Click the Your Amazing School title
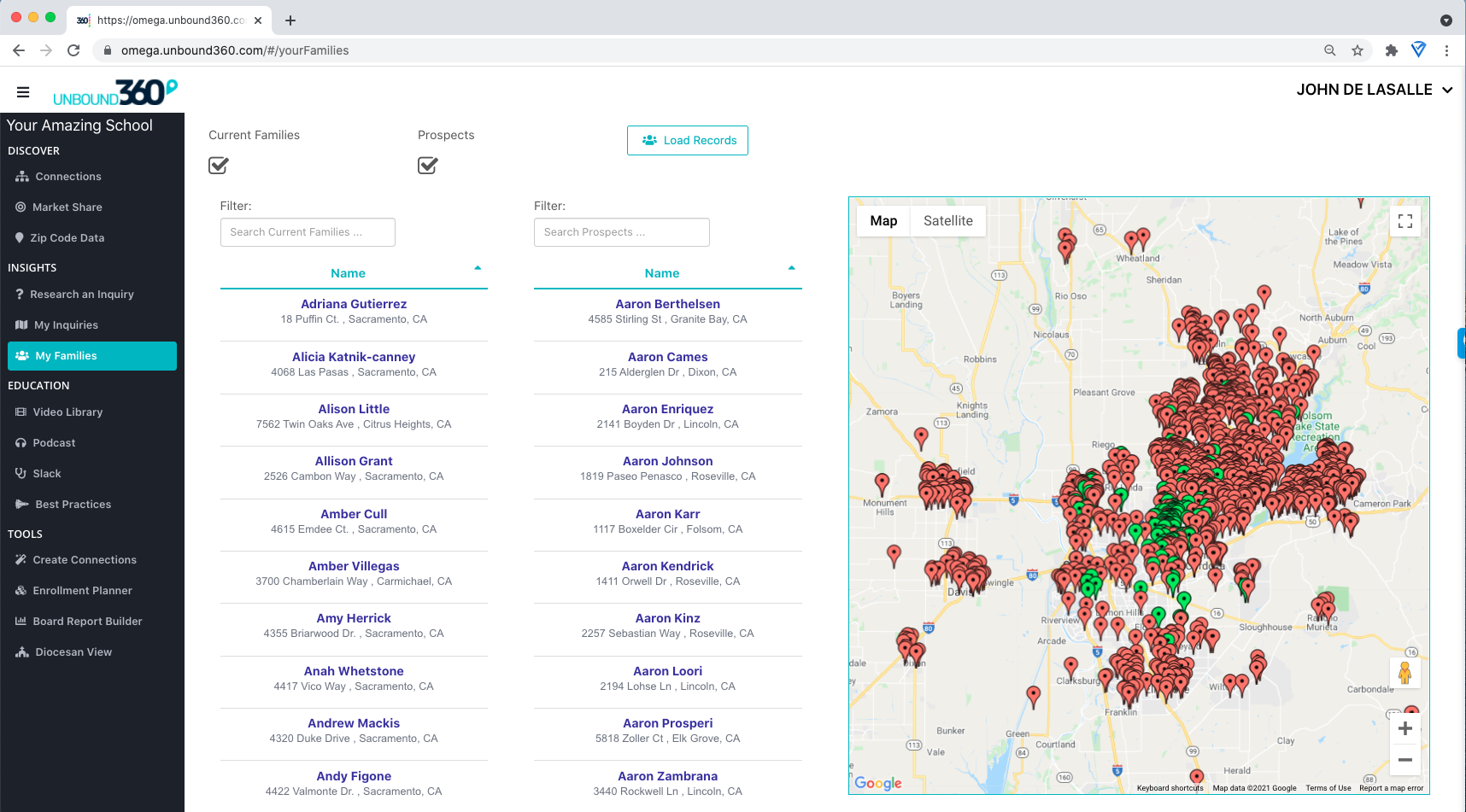The image size is (1466, 812). tap(79, 126)
